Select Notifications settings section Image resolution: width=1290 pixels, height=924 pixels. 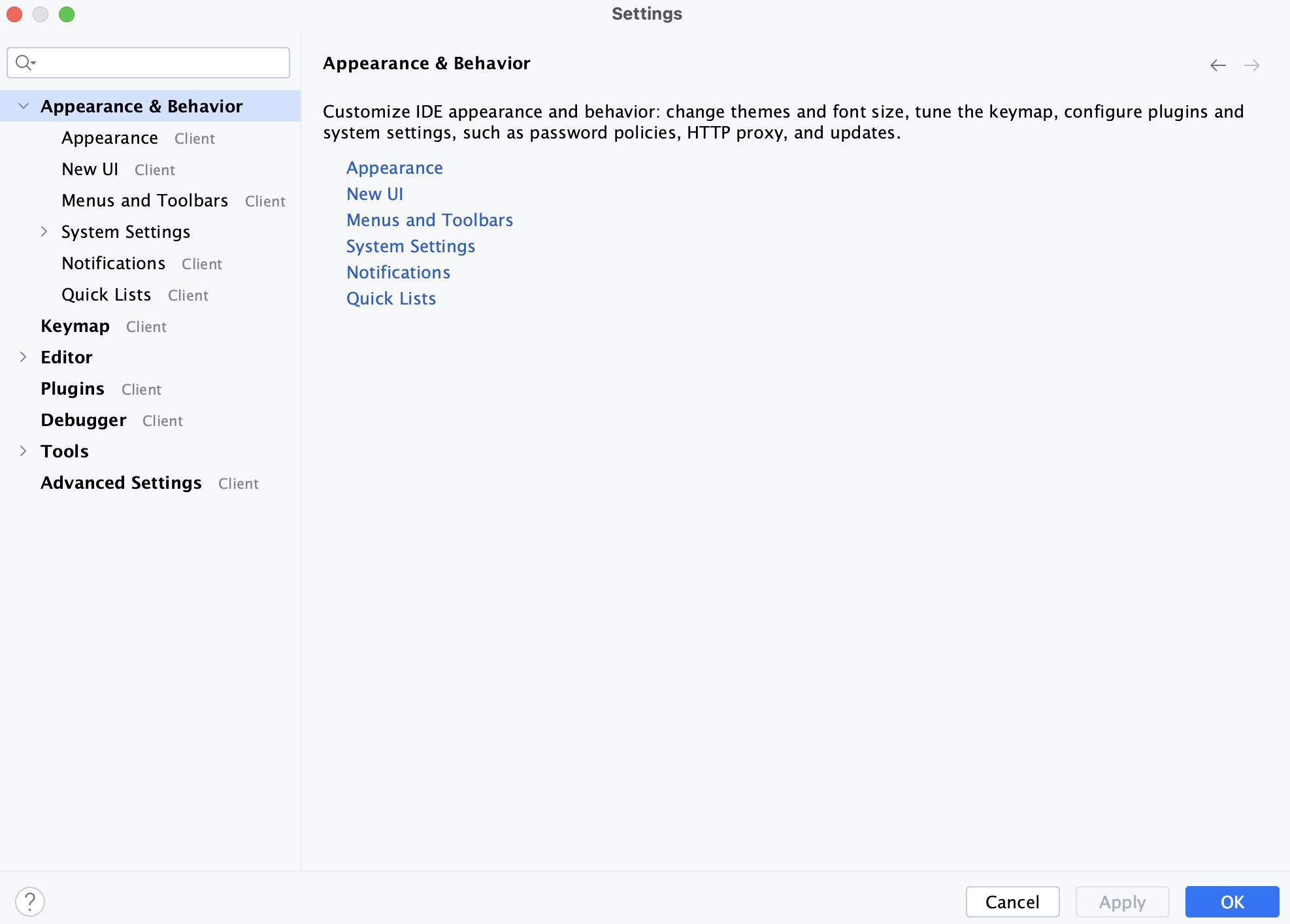click(x=113, y=262)
